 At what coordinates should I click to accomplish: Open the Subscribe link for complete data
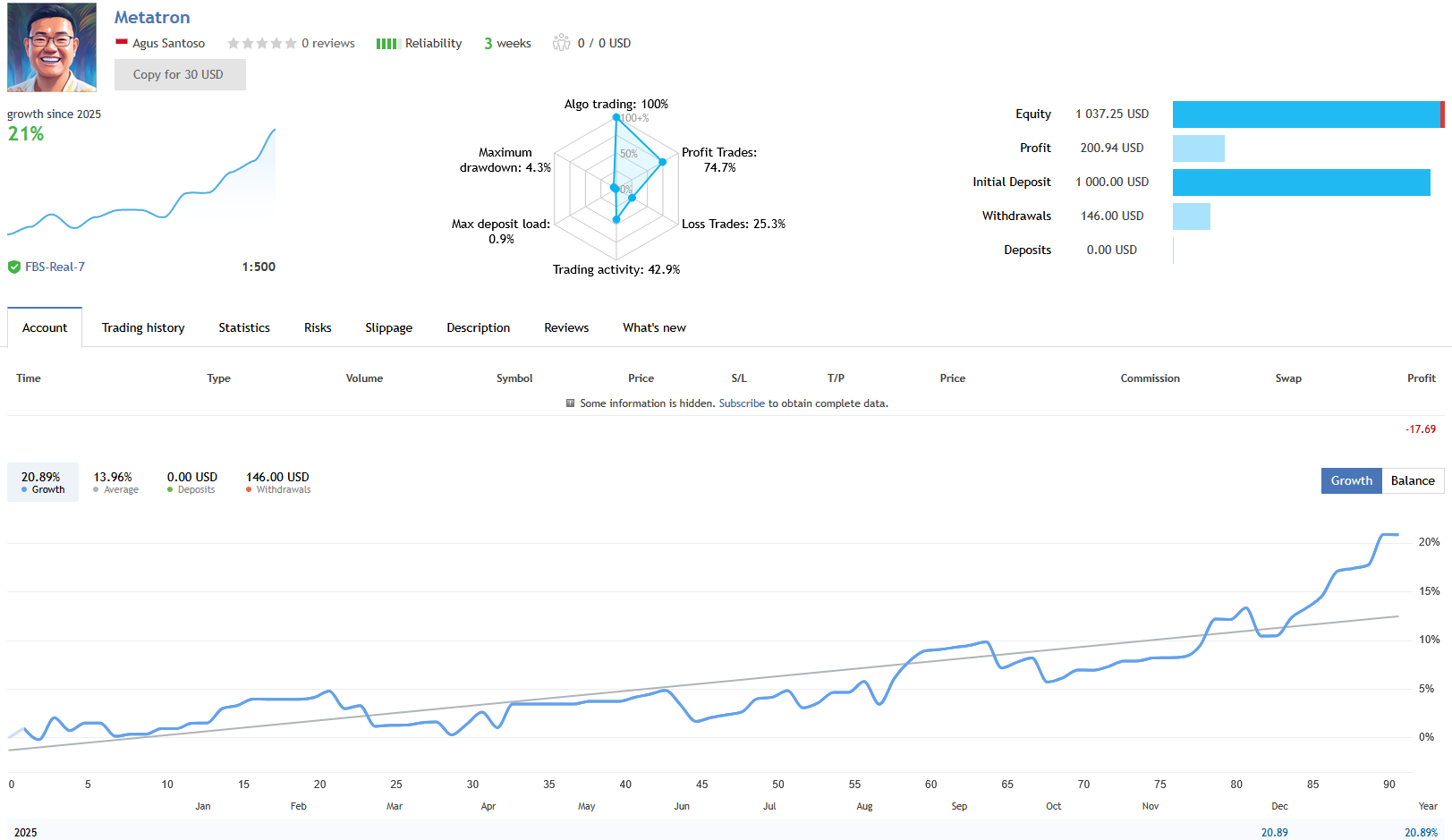742,403
